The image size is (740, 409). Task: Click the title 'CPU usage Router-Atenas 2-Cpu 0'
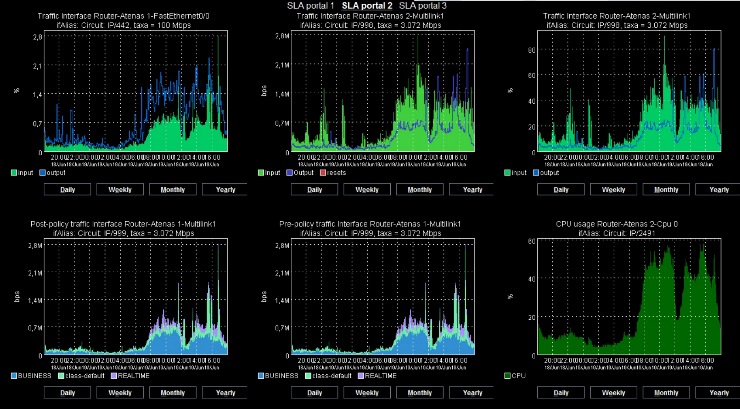(617, 224)
